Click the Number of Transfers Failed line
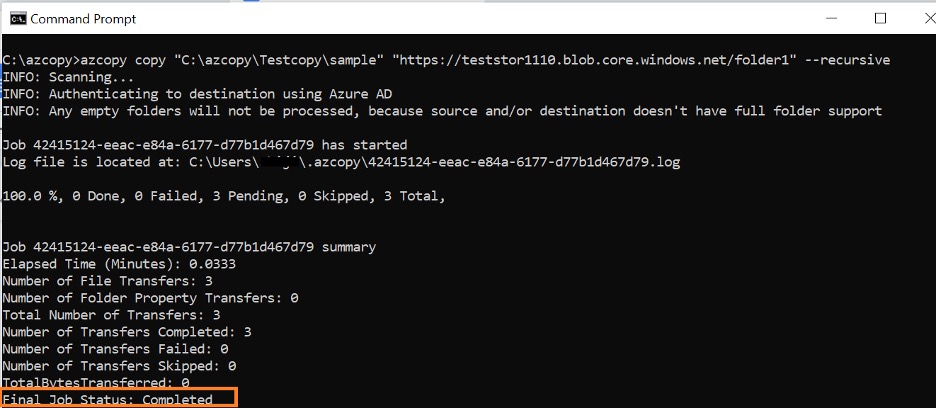This screenshot has height=408, width=936. [115, 349]
